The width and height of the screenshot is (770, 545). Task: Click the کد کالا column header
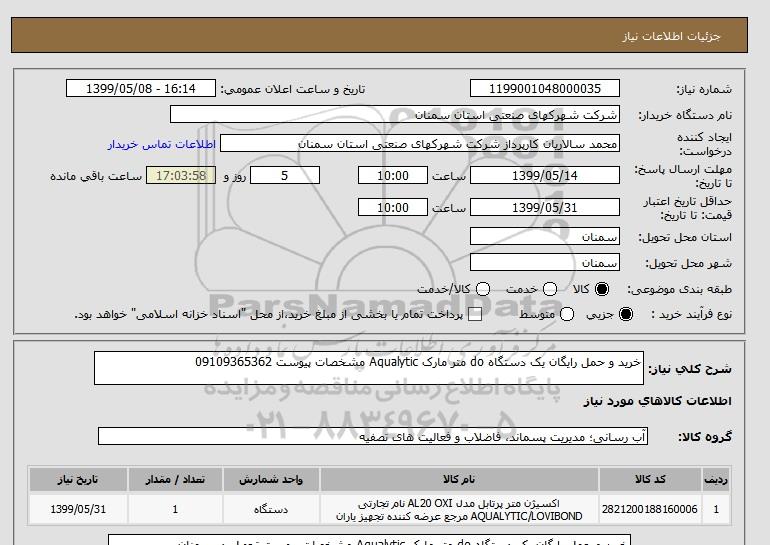click(650, 479)
